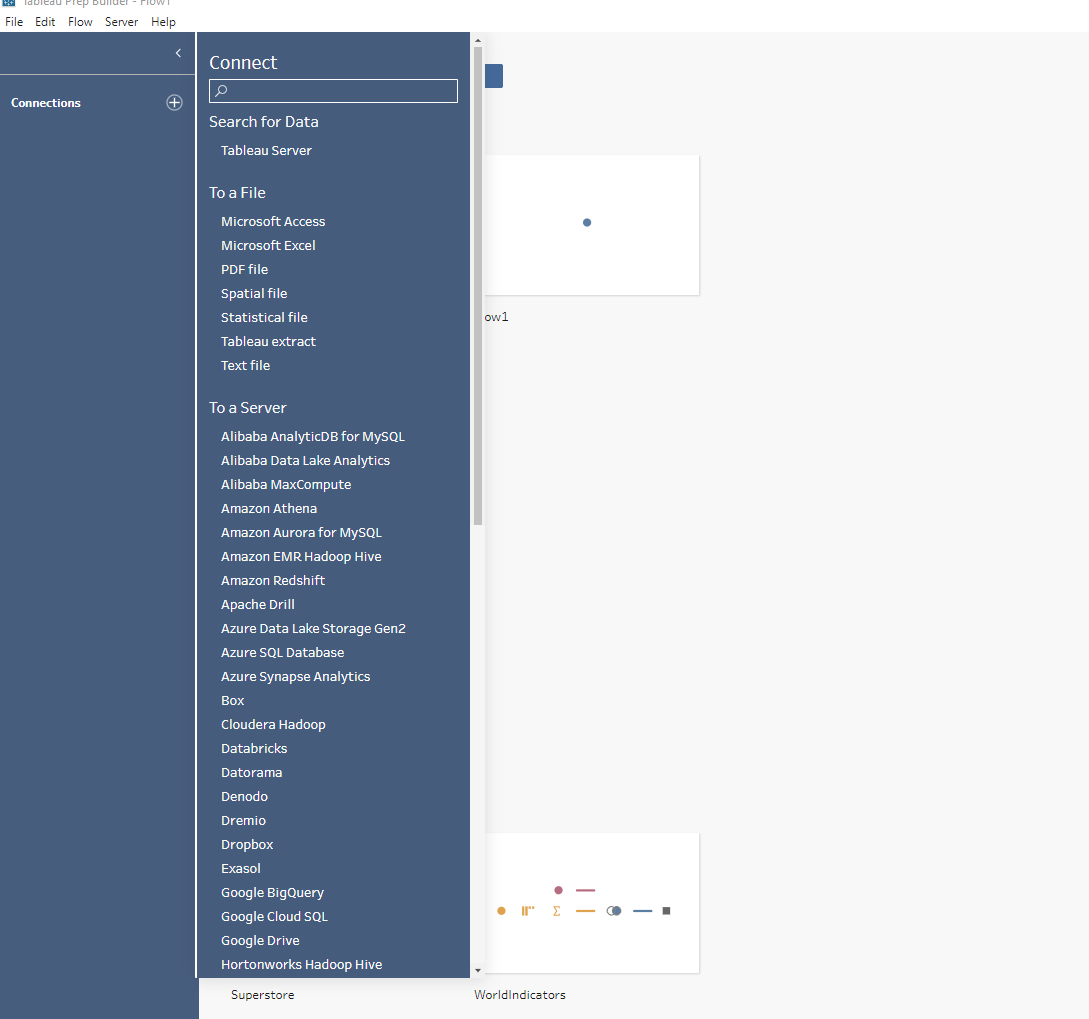Open the WorldIndicators sample flow thumbnail
This screenshot has width=1089, height=1019.
(592, 903)
